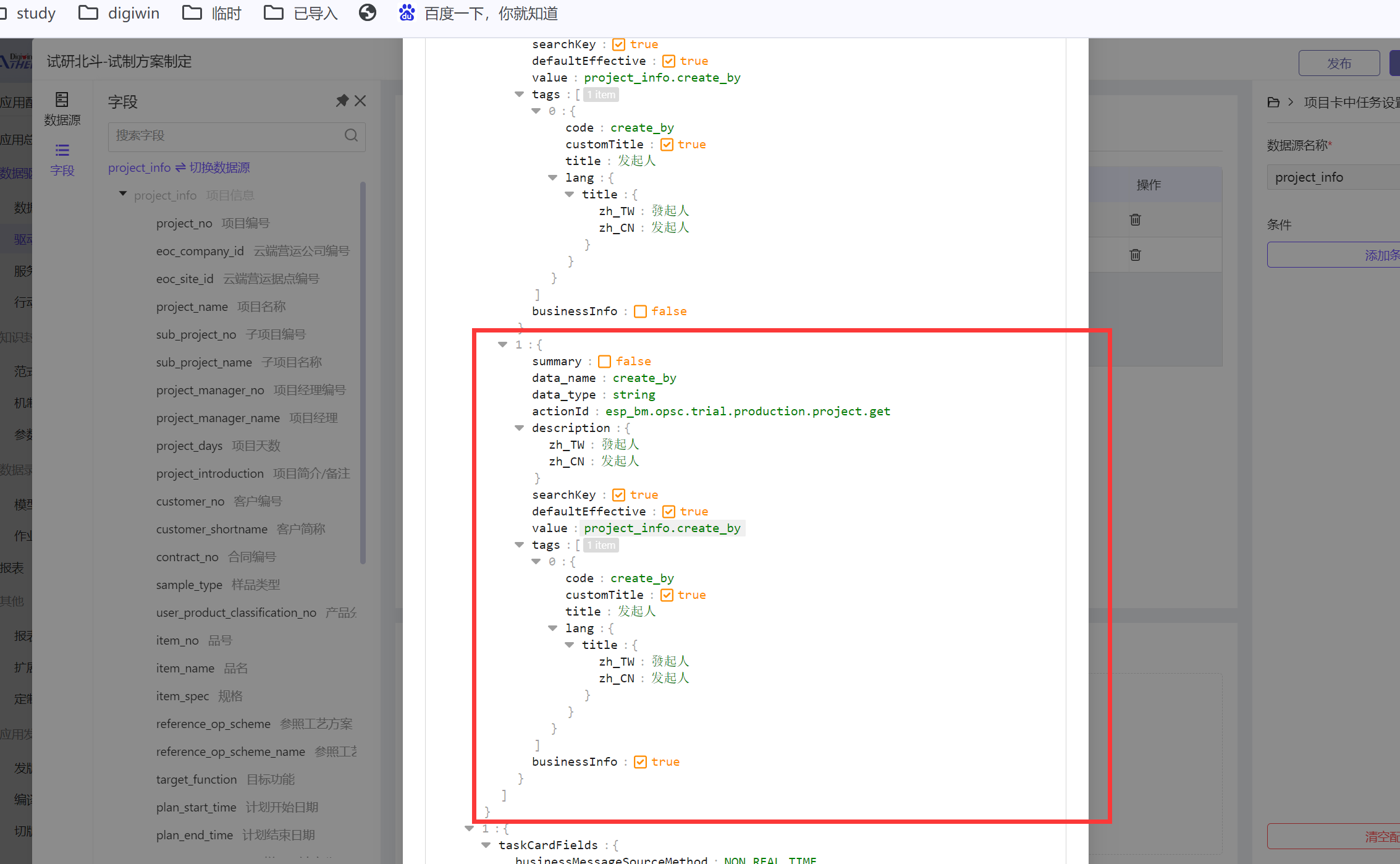Click the field panel vertical scrollbar
The width and height of the screenshot is (1400, 864).
pos(363,373)
